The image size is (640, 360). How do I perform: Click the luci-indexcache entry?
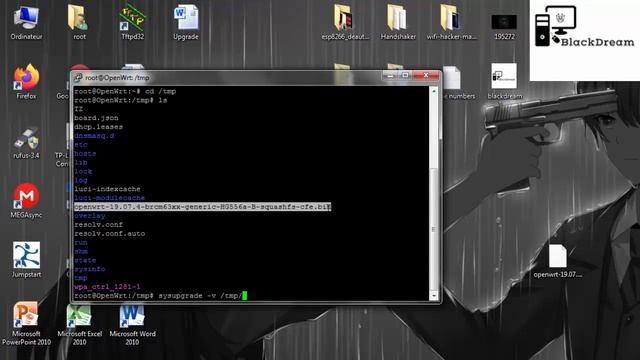tap(107, 189)
